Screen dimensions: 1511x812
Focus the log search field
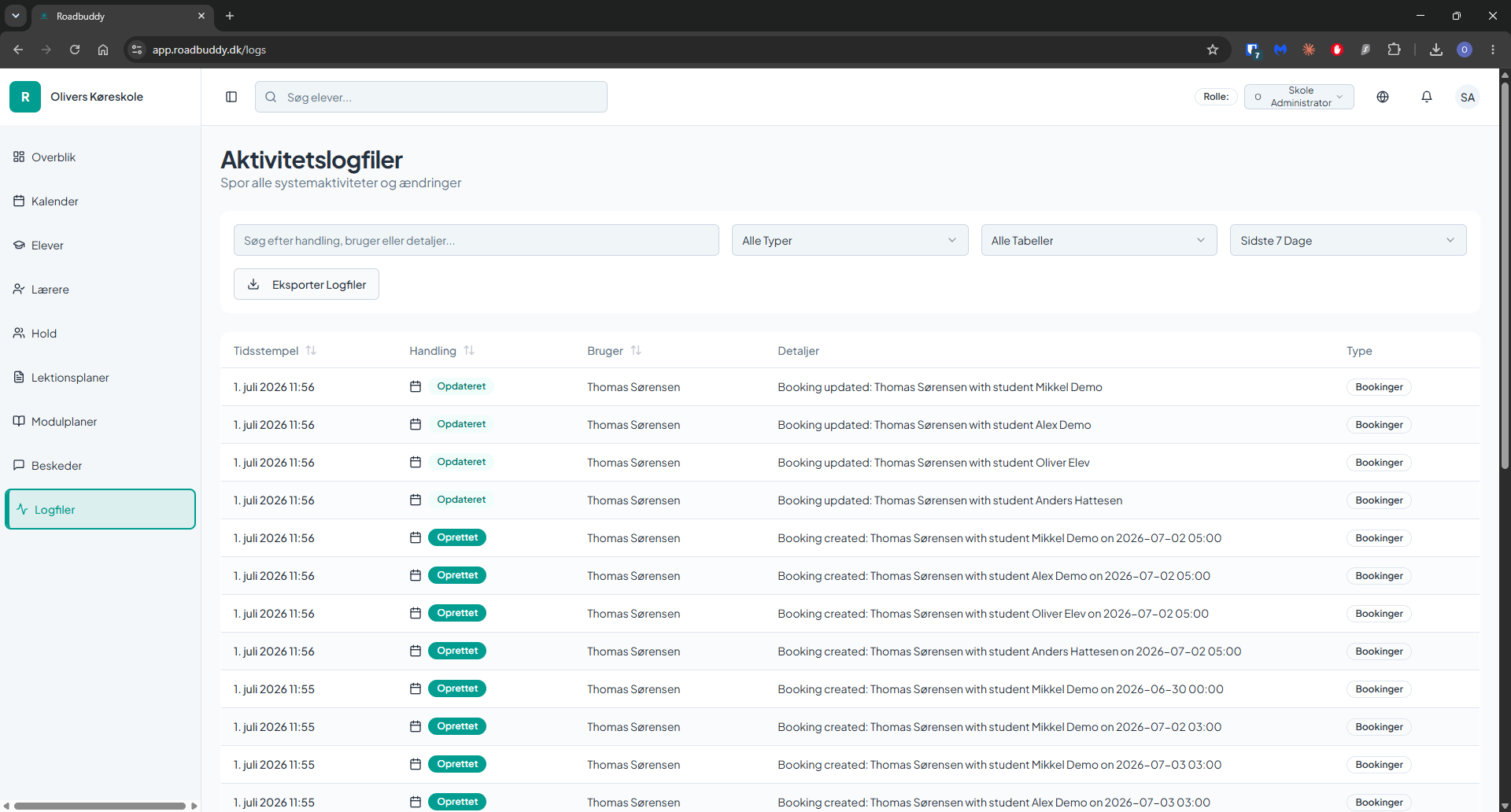(x=476, y=240)
